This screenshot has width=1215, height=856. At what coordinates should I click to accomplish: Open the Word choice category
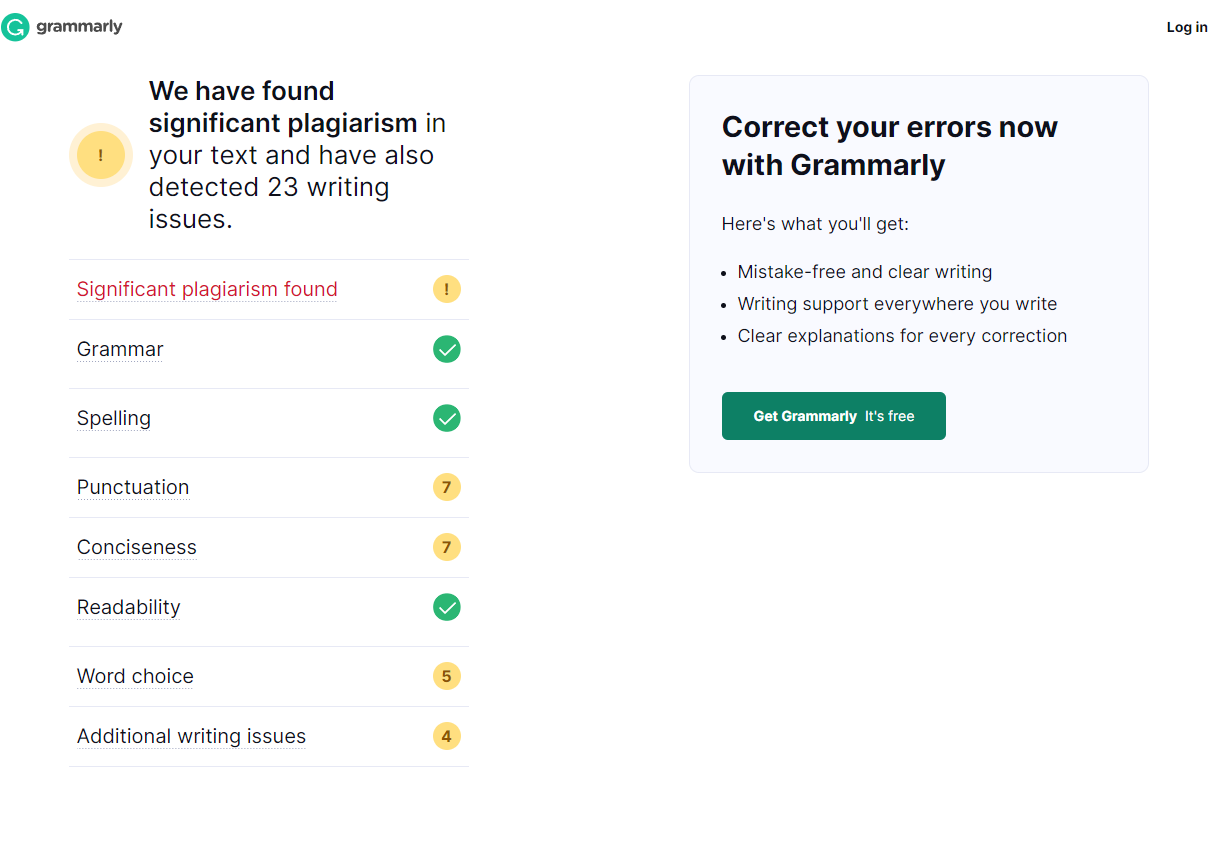pyautogui.click(x=135, y=676)
